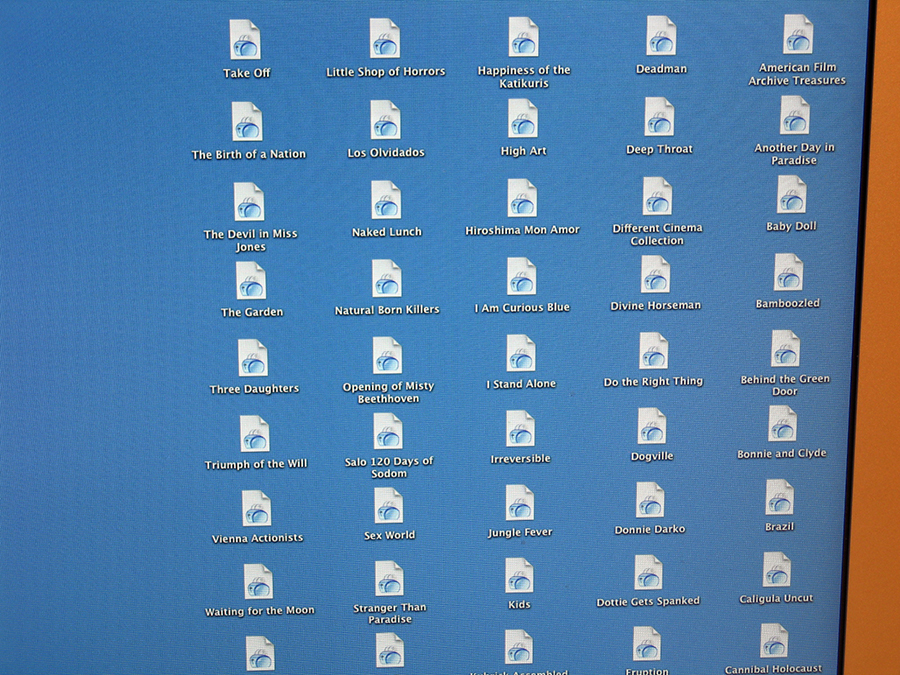This screenshot has height=675, width=900.
Task: Click the Do the Right Thing file
Action: 653,352
